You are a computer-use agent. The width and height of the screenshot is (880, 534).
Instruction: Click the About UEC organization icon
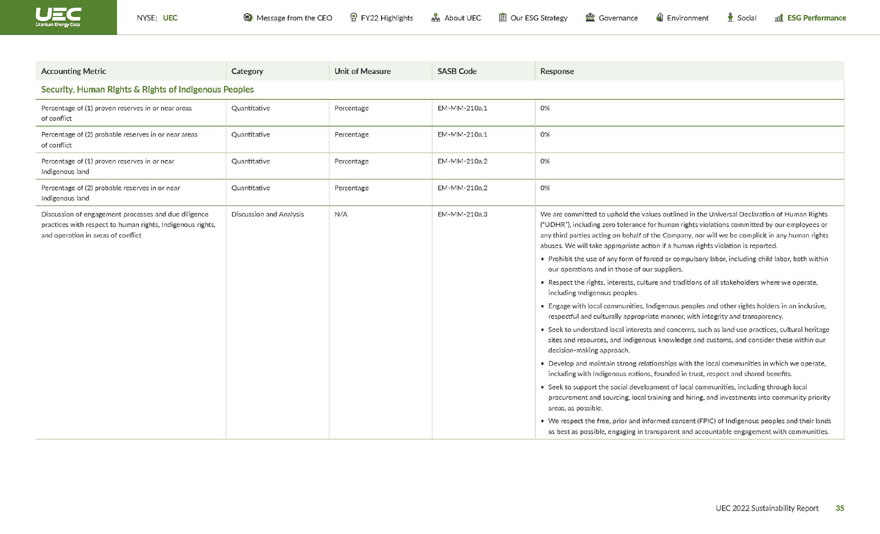436,18
